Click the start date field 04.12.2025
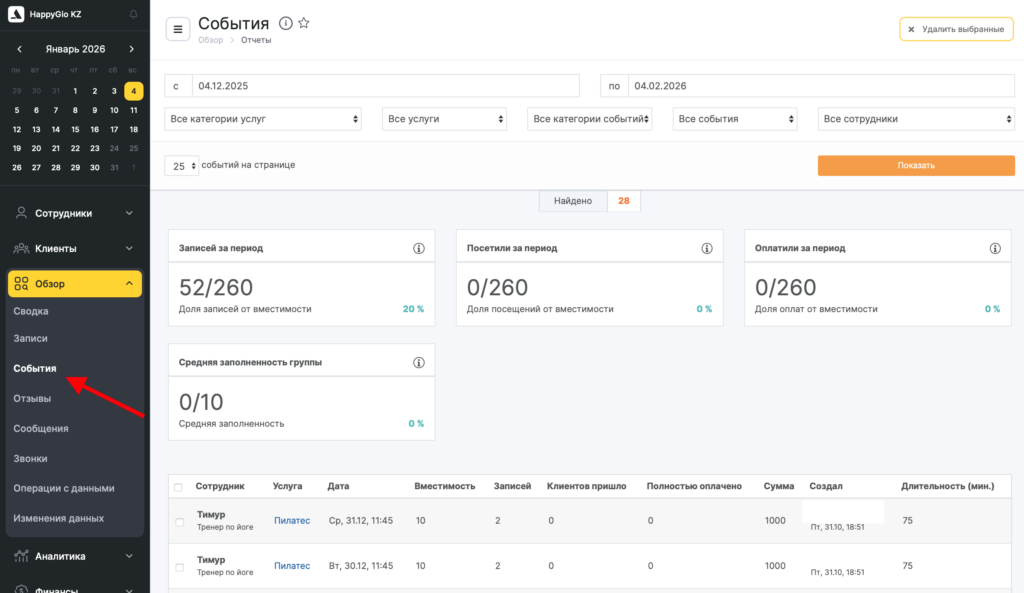Image resolution: width=1024 pixels, height=593 pixels. click(x=385, y=86)
